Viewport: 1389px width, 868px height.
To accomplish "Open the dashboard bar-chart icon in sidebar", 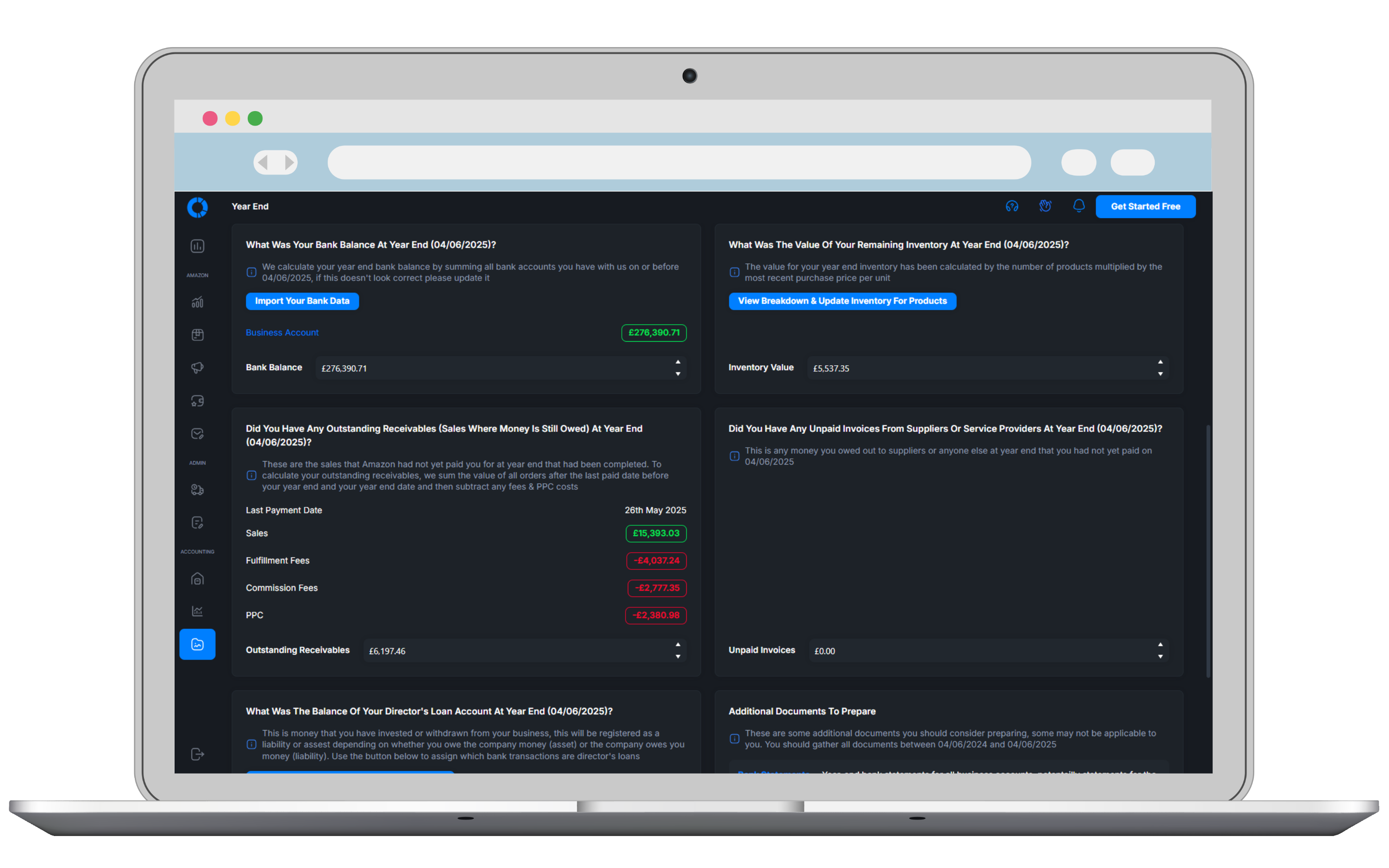I will [197, 246].
